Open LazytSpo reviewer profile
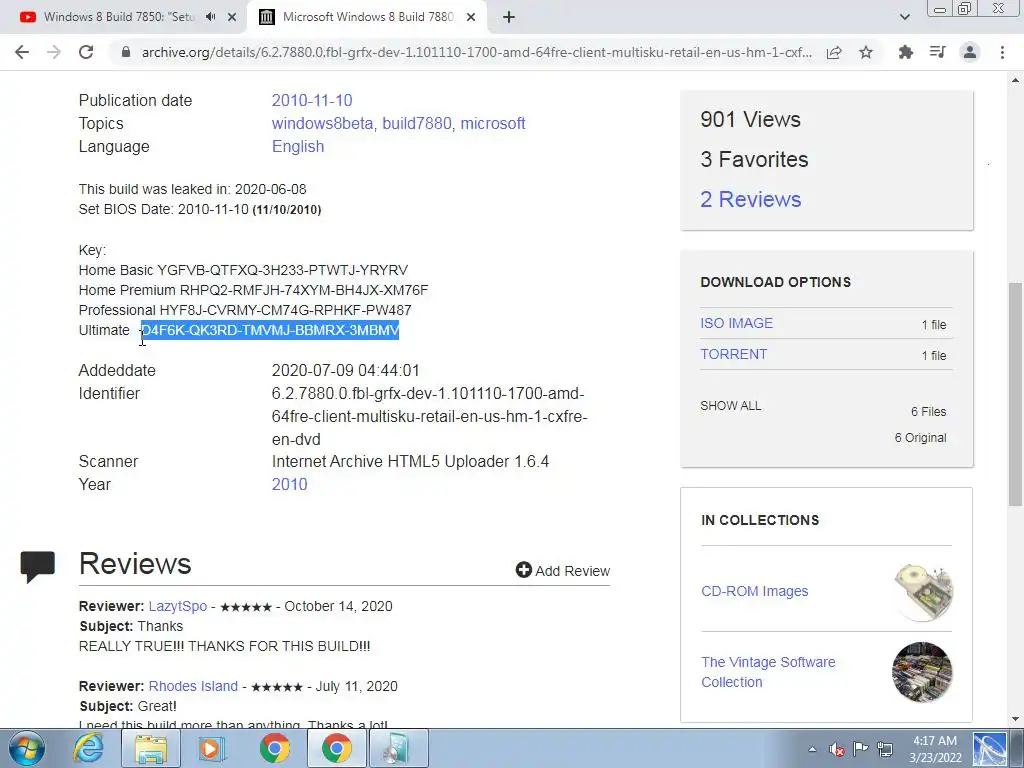 click(178, 606)
